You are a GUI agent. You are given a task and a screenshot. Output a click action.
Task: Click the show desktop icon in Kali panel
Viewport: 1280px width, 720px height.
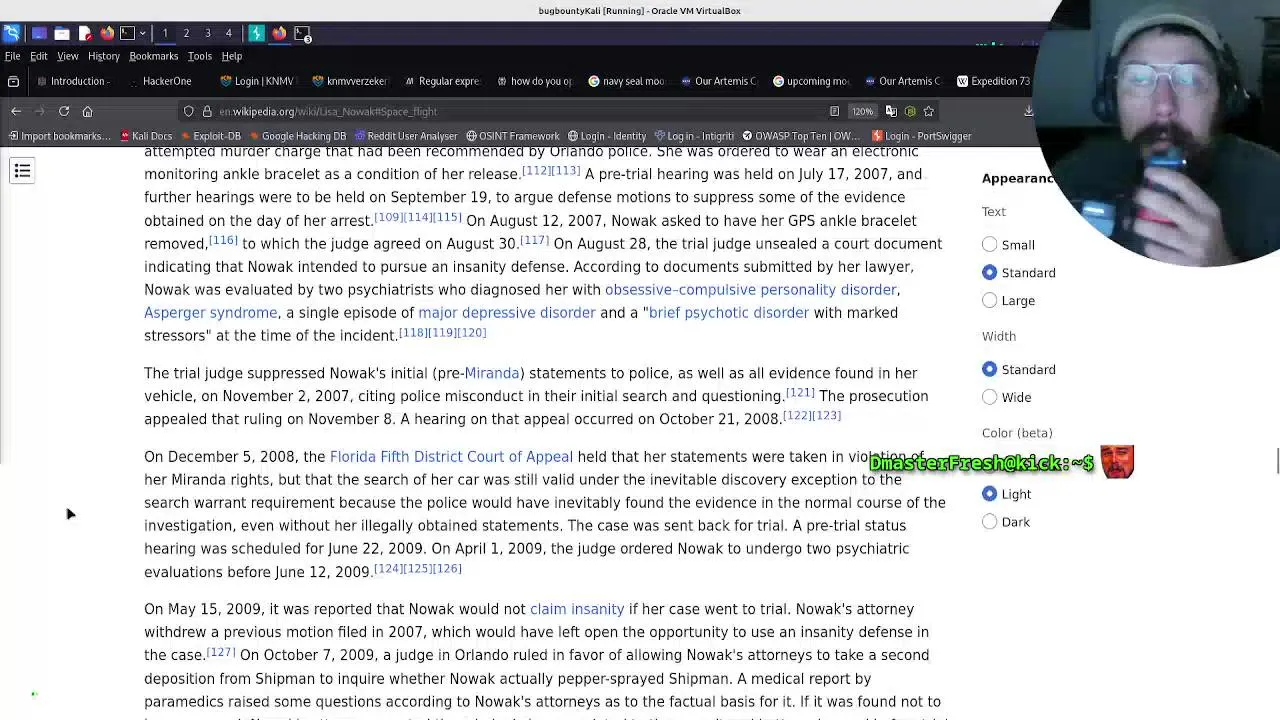pos(39,33)
